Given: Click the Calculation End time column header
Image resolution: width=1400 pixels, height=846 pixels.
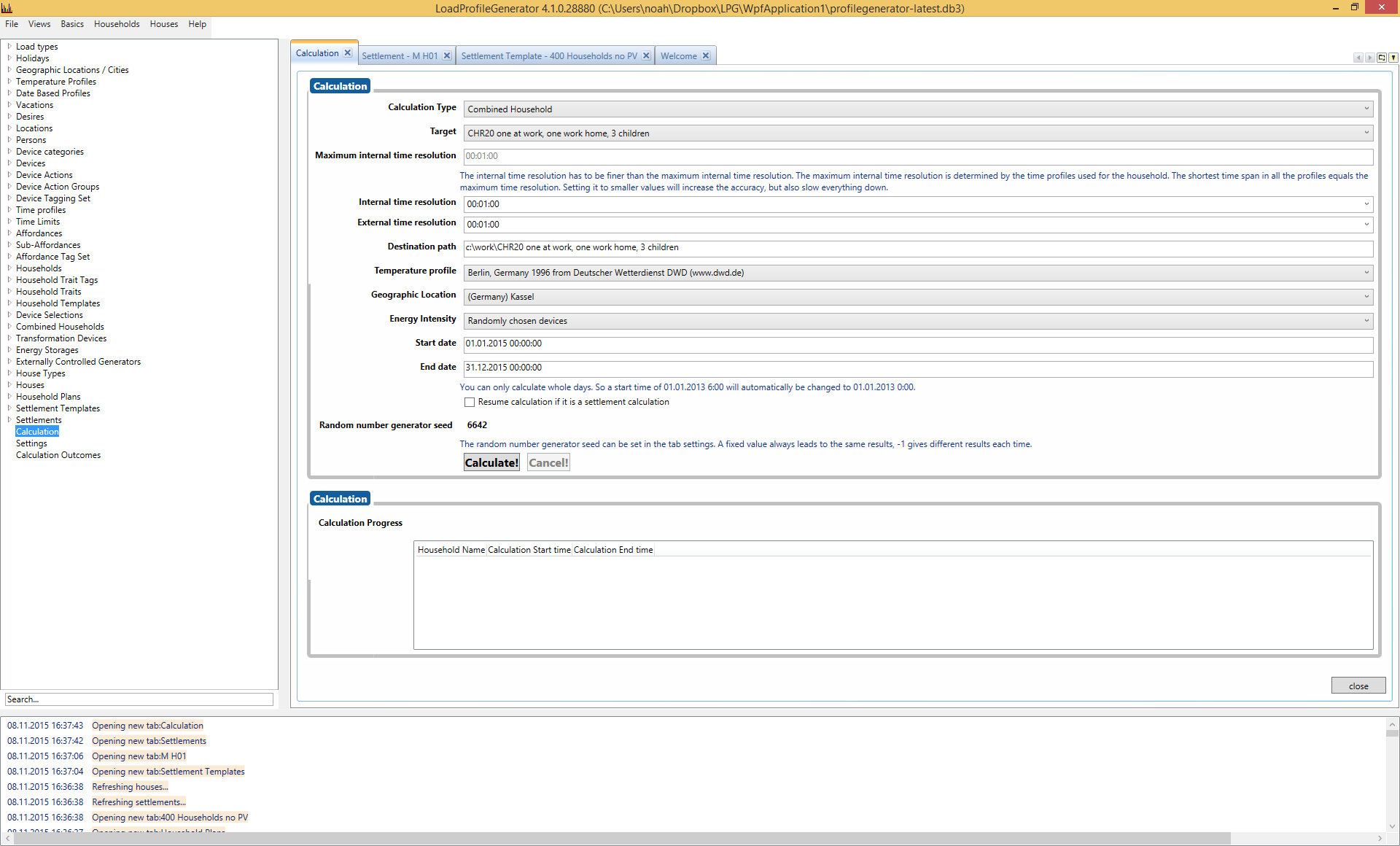Looking at the screenshot, I should 613,550.
